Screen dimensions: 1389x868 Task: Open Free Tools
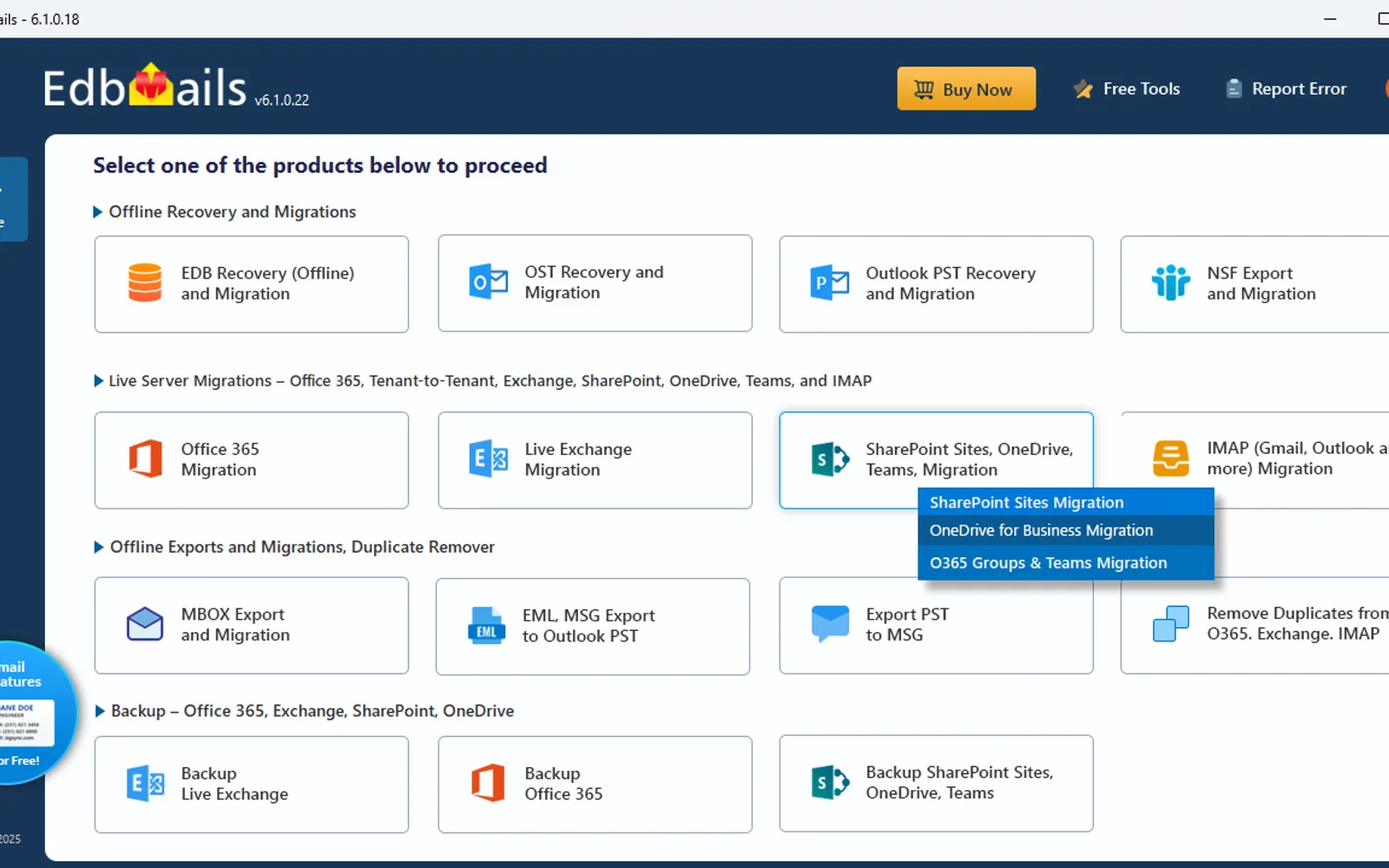1127,89
